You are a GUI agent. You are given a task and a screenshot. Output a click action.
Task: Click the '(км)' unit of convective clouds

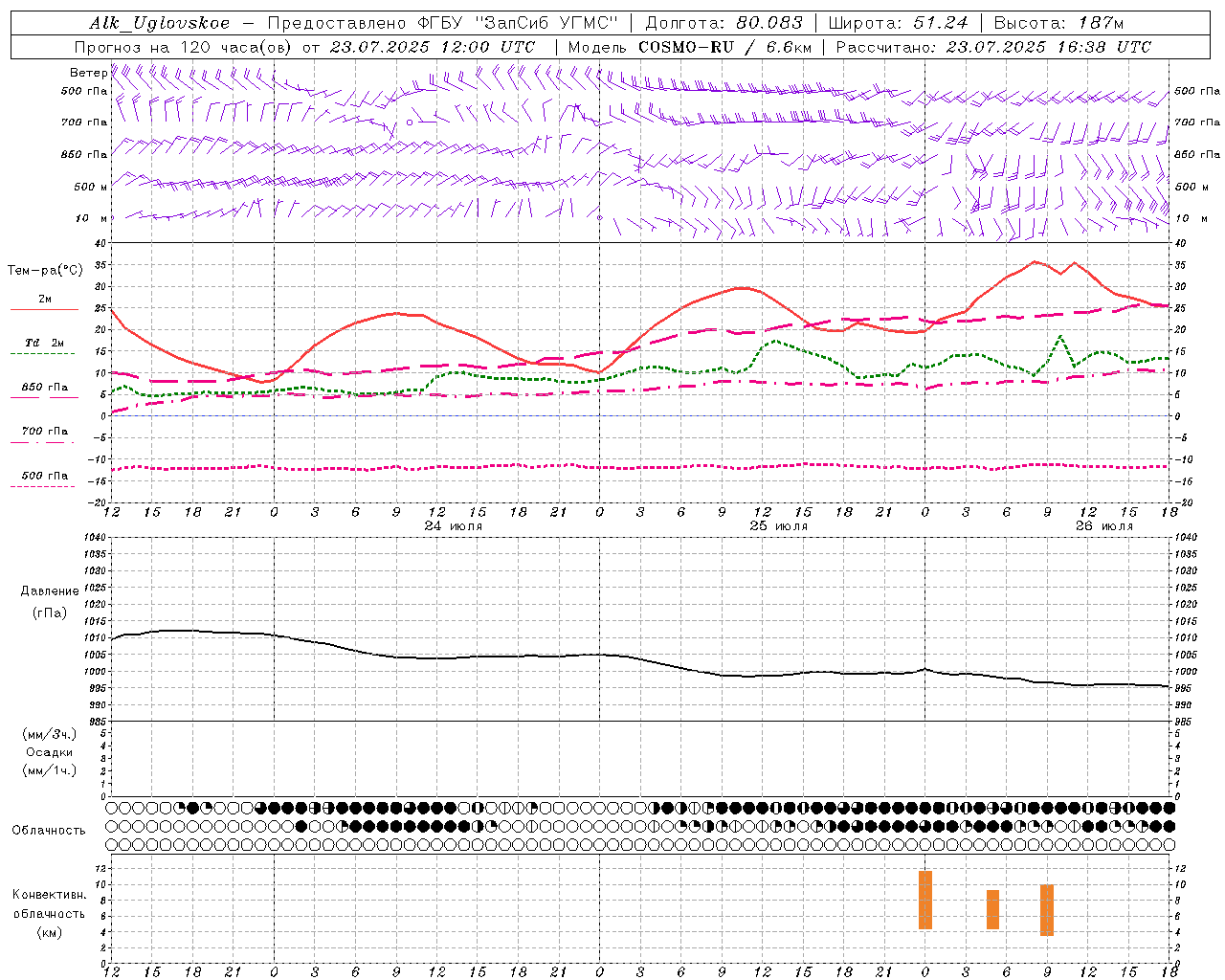pos(50,932)
